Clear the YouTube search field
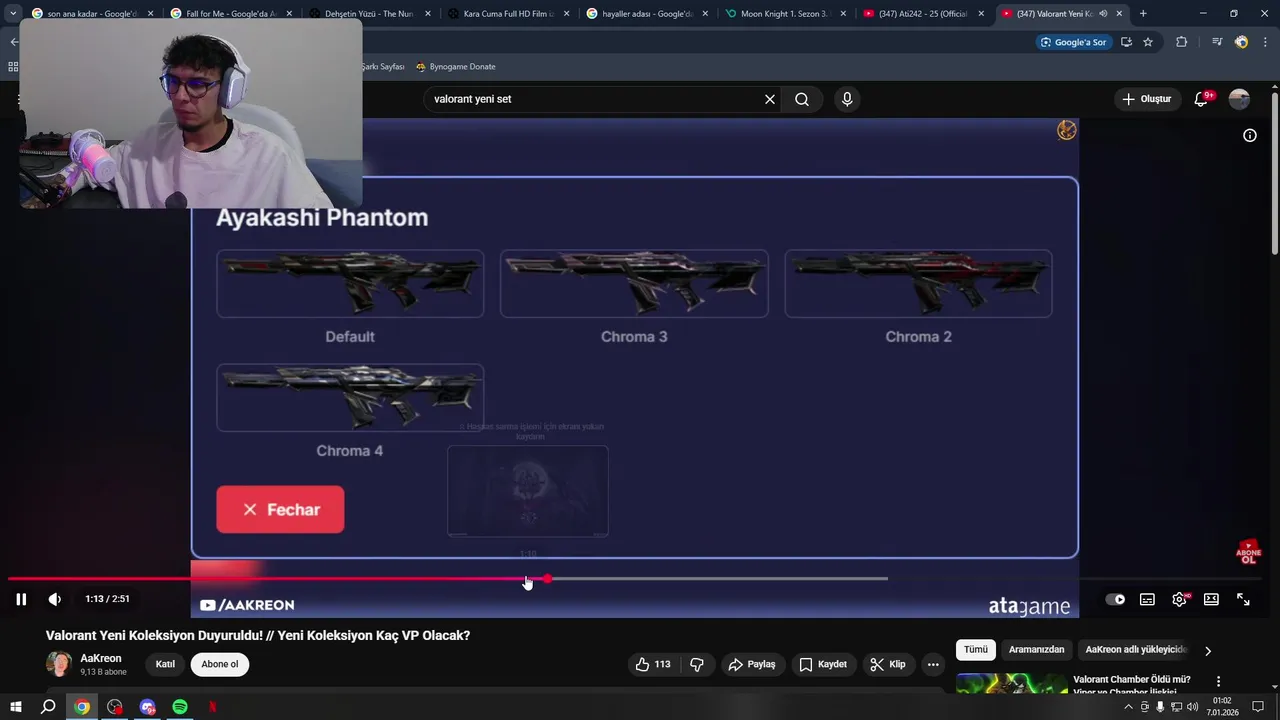The width and height of the screenshot is (1280, 720). pos(770,99)
